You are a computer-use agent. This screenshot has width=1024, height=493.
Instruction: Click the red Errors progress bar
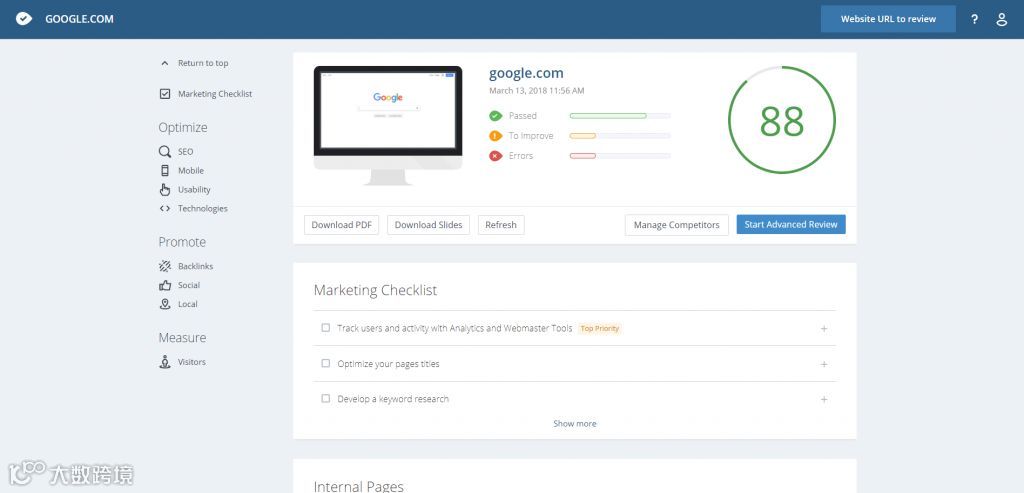pos(620,156)
